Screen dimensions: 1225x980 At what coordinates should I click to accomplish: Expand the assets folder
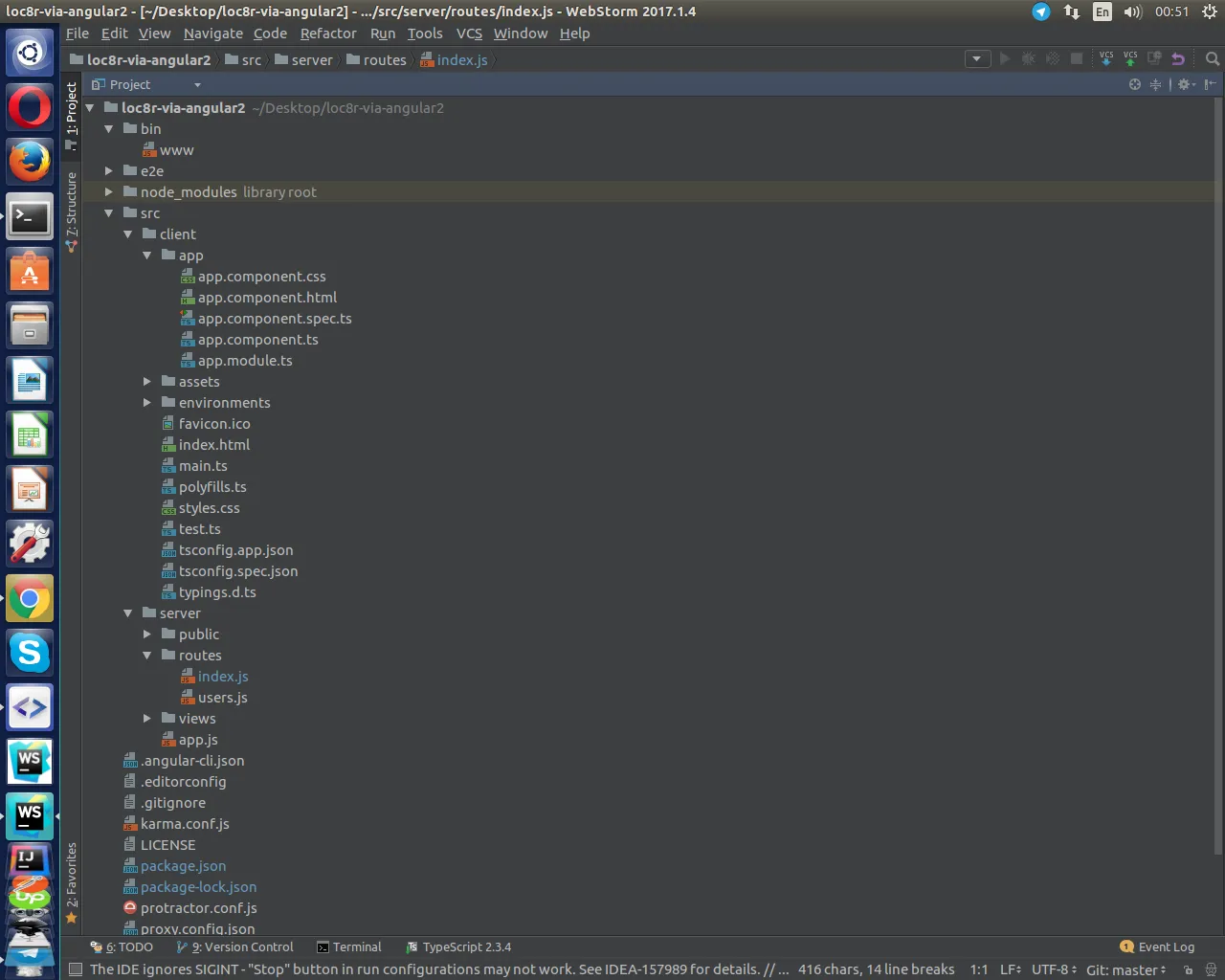tap(147, 382)
